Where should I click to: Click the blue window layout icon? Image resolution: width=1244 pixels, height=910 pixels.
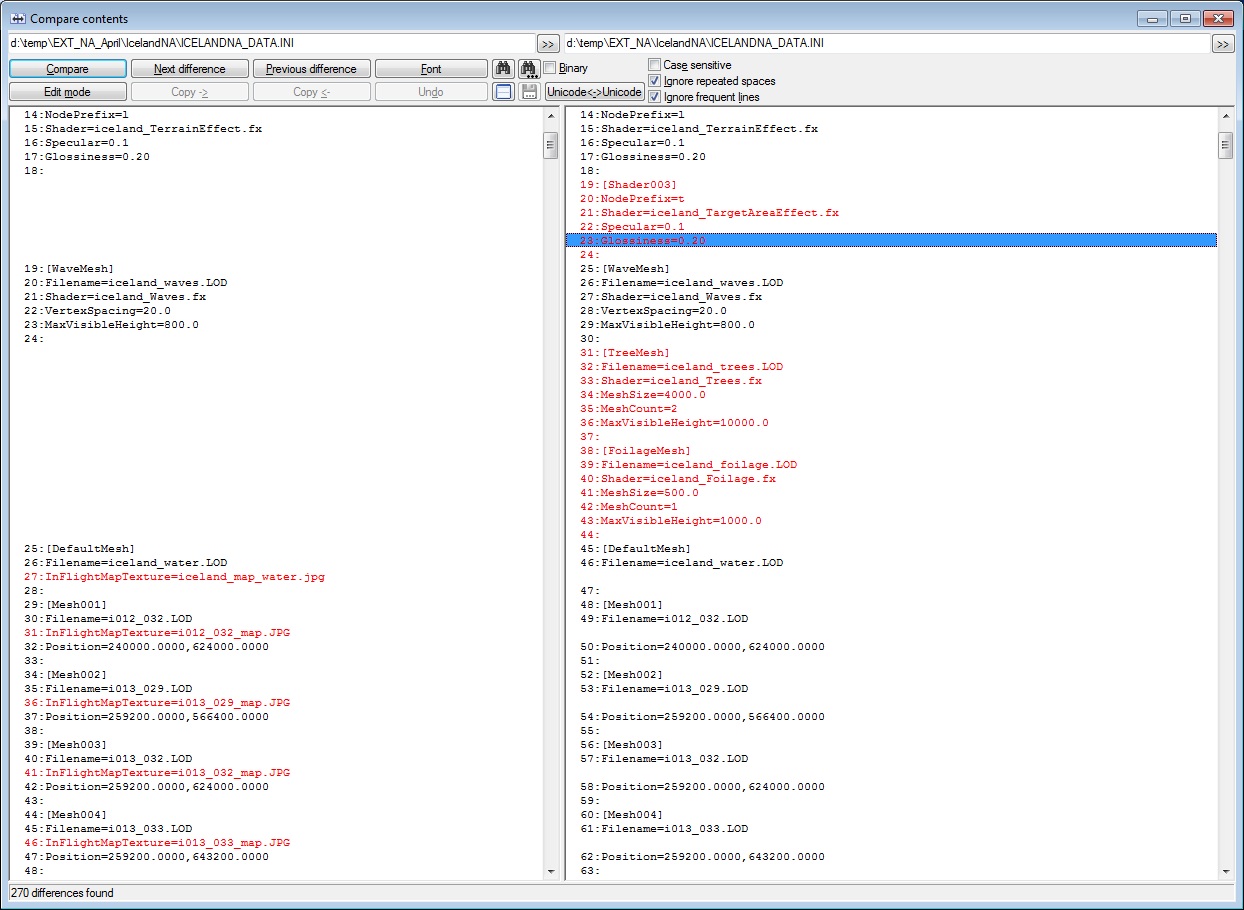click(504, 91)
